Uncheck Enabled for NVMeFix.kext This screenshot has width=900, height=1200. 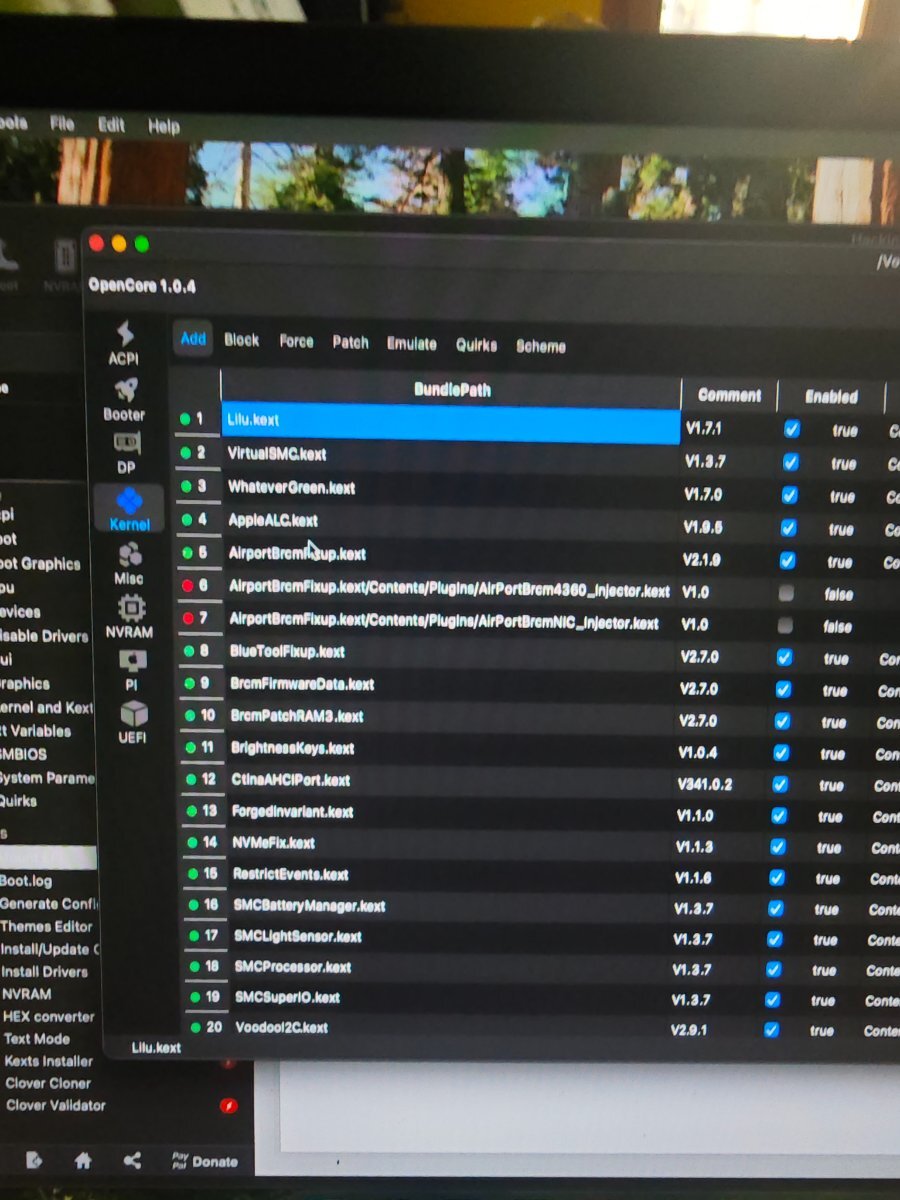[778, 846]
